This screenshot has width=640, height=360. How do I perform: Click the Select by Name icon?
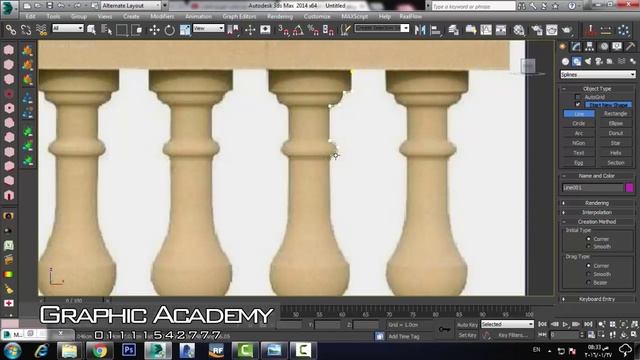coord(106,30)
